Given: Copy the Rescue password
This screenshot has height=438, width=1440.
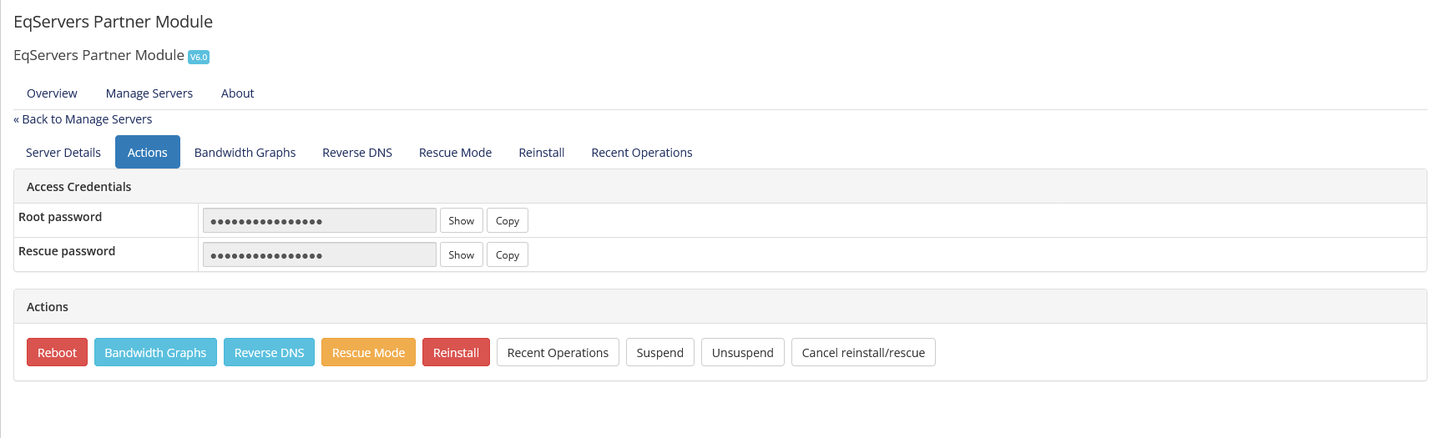Looking at the screenshot, I should tap(507, 254).
